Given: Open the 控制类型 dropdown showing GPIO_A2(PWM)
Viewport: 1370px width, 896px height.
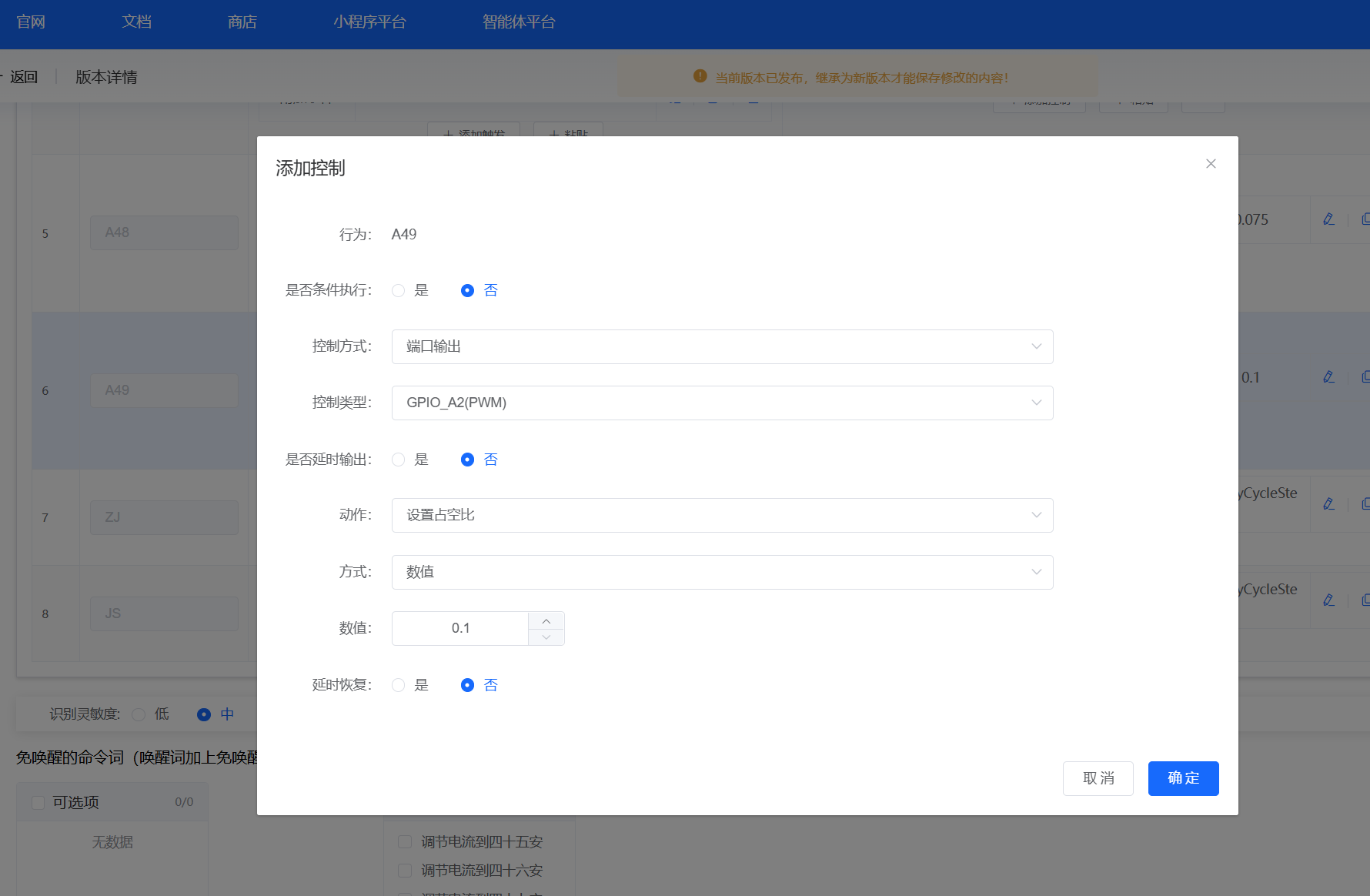Looking at the screenshot, I should pyautogui.click(x=722, y=403).
